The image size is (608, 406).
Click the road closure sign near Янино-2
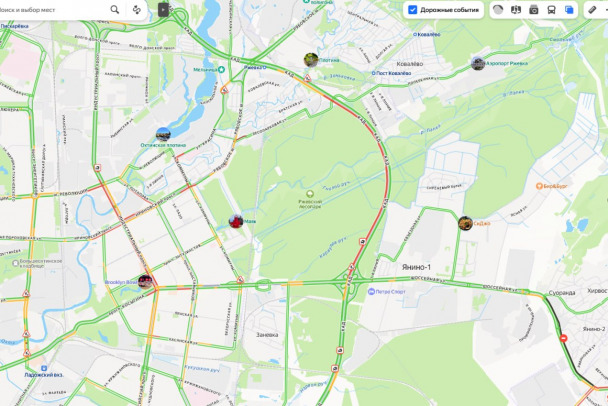click(x=563, y=338)
